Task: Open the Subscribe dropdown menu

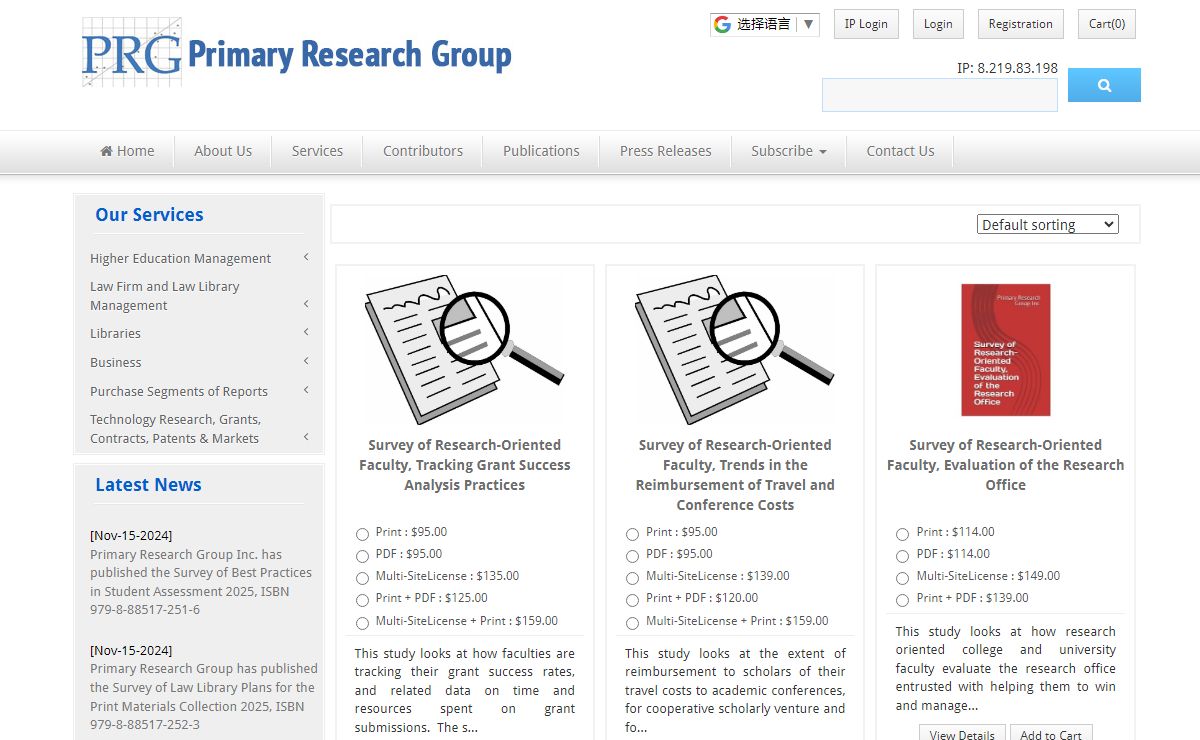Action: click(x=789, y=151)
